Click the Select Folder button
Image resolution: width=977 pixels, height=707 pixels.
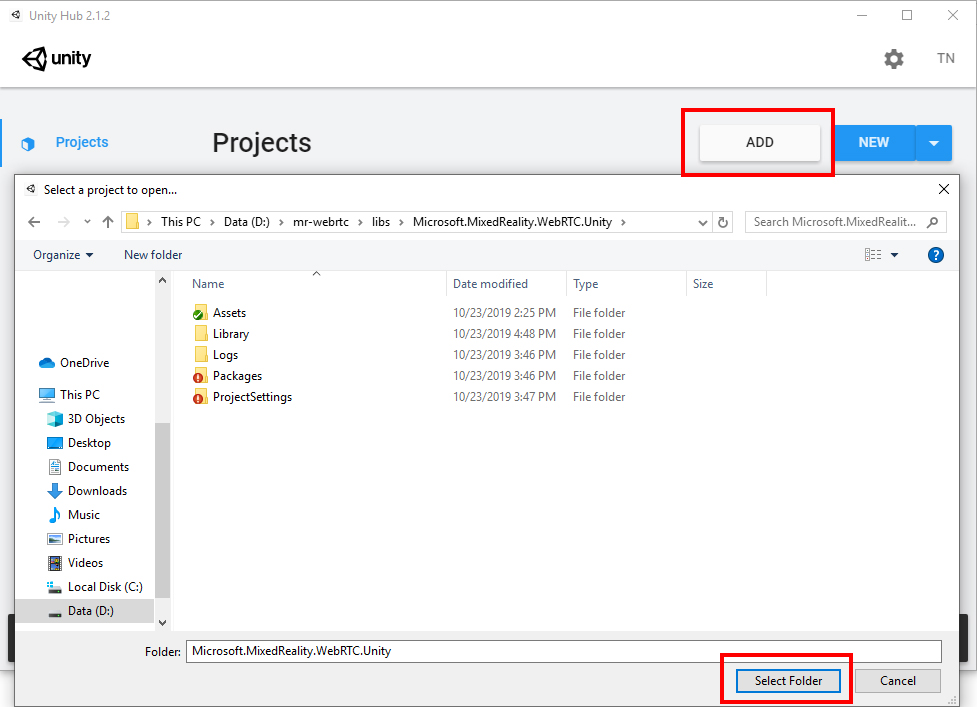(x=788, y=681)
